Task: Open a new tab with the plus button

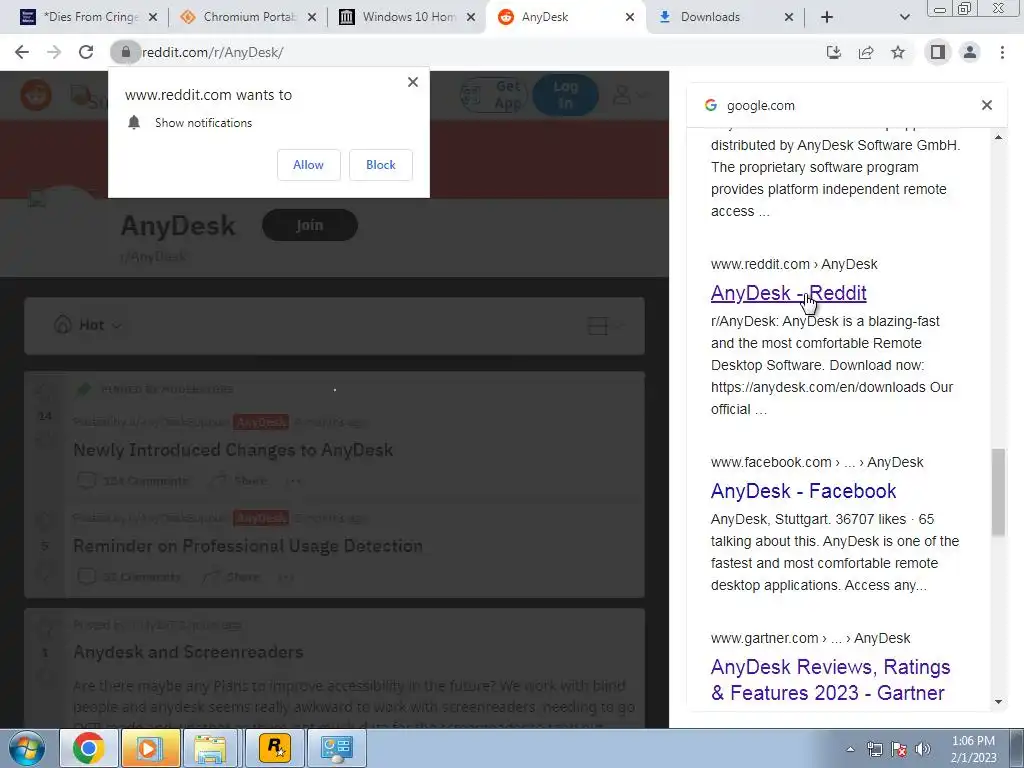Action: [827, 17]
